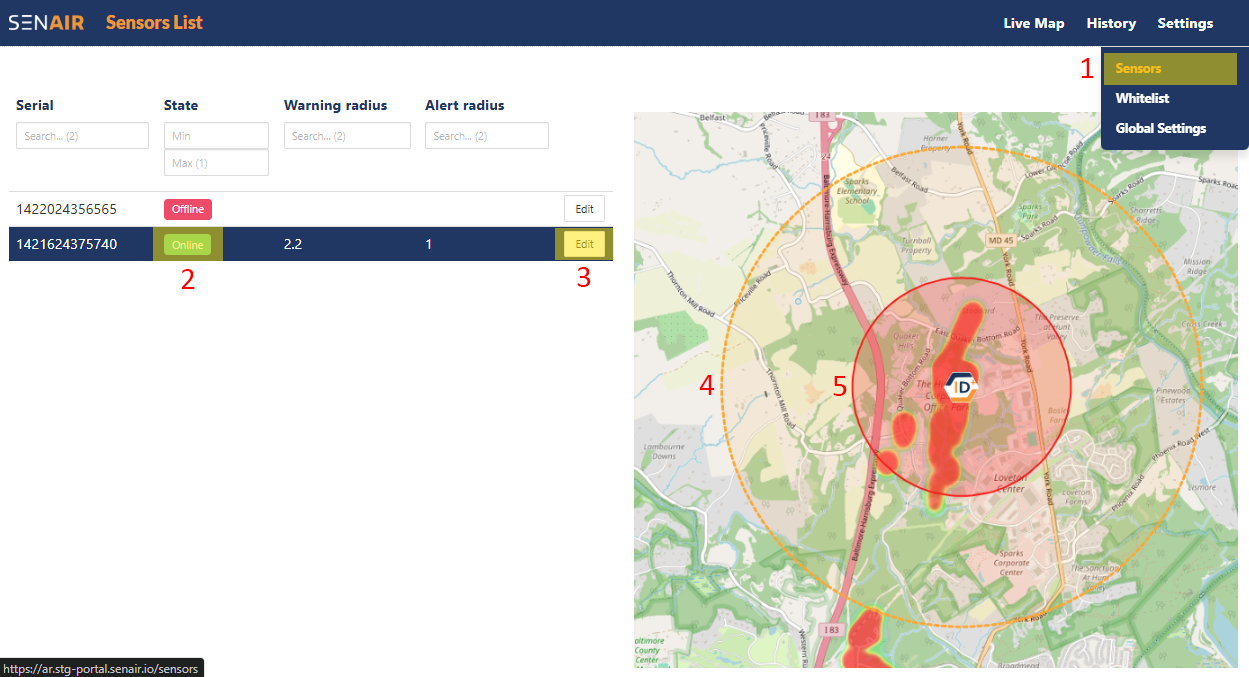Click the Offline status badge
The height and width of the screenshot is (677, 1249).
(188, 209)
